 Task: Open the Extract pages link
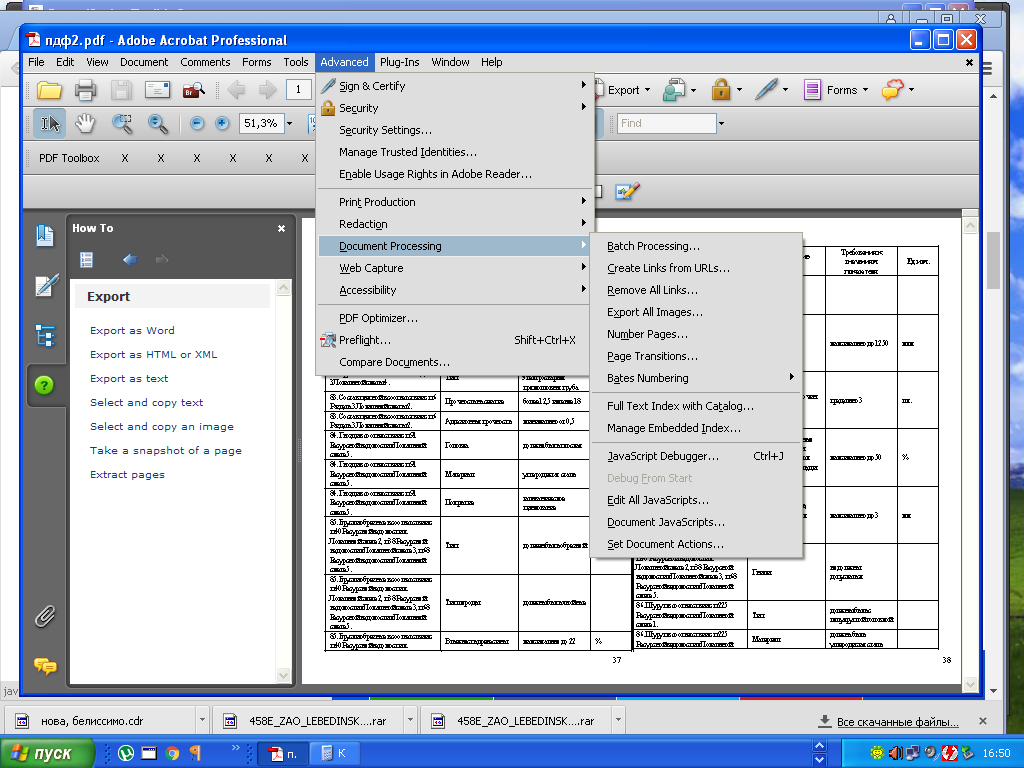click(x=127, y=475)
